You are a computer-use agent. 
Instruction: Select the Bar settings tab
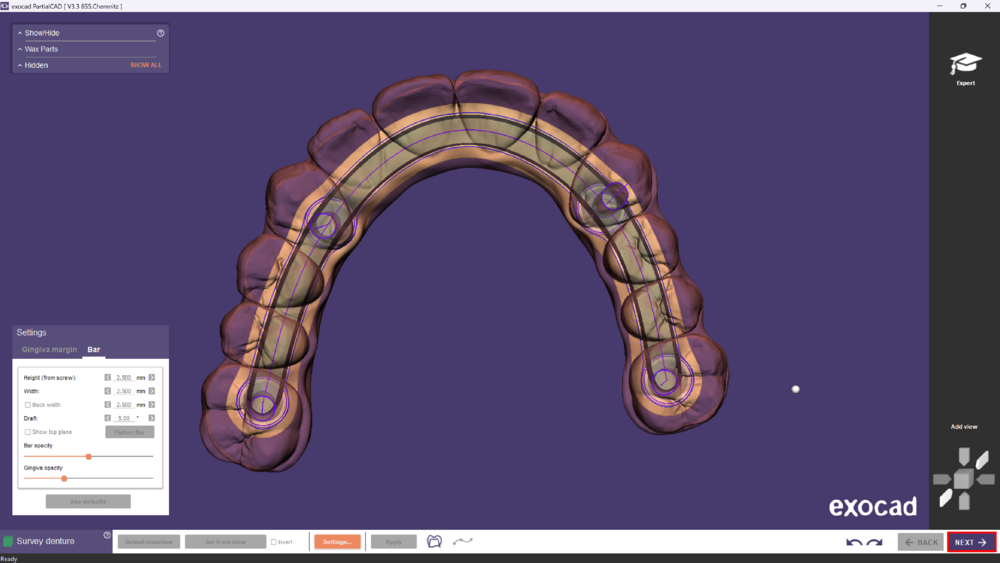94,349
